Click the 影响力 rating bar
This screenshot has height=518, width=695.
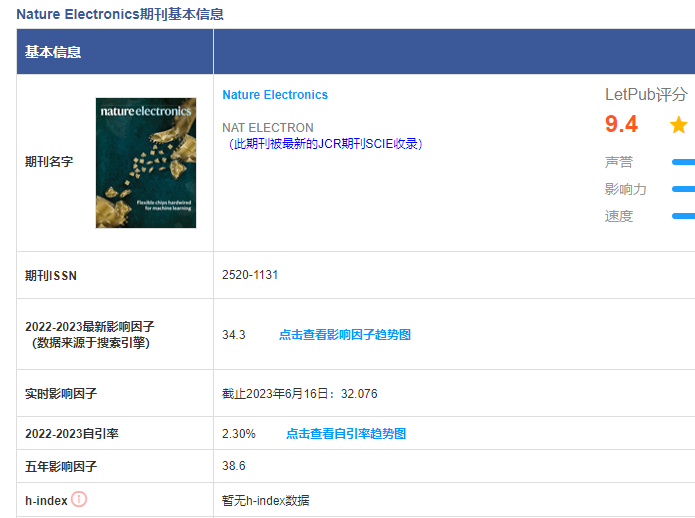pyautogui.click(x=684, y=189)
